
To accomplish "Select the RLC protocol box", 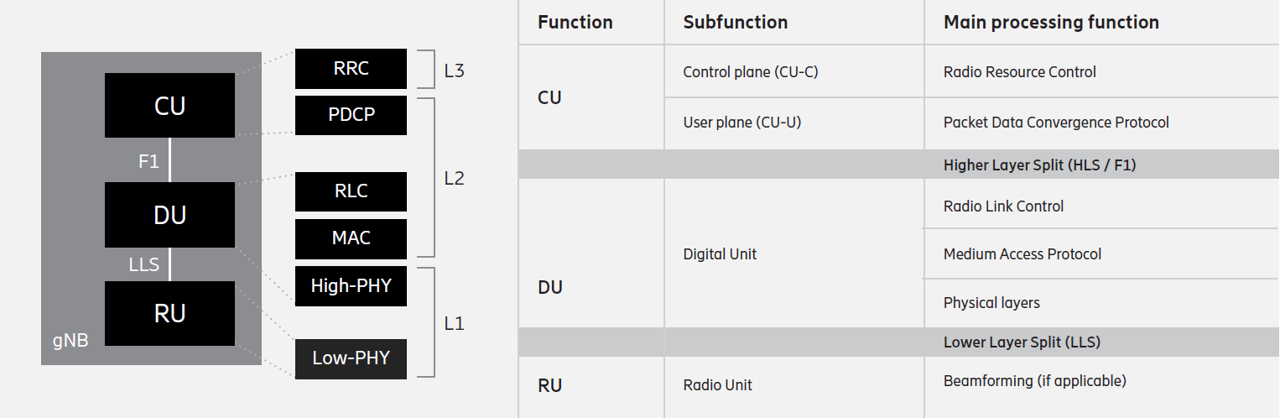I will [351, 192].
